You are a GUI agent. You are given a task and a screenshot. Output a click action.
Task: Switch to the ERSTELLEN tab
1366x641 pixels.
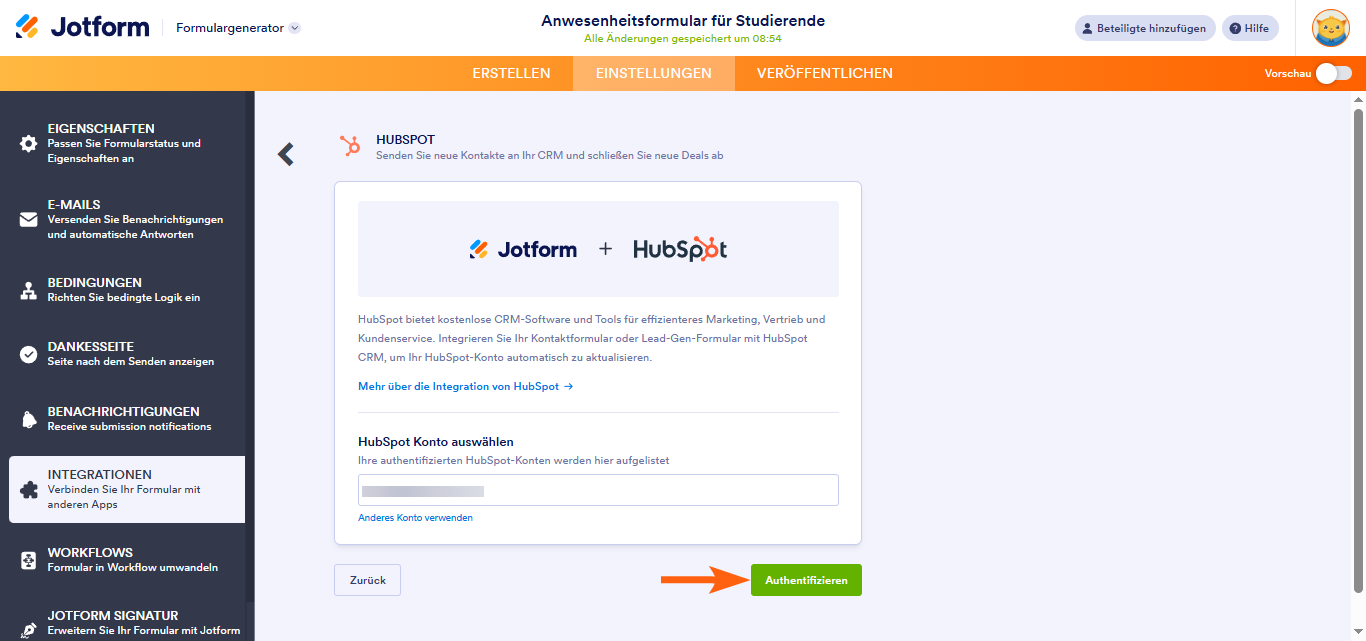click(511, 73)
